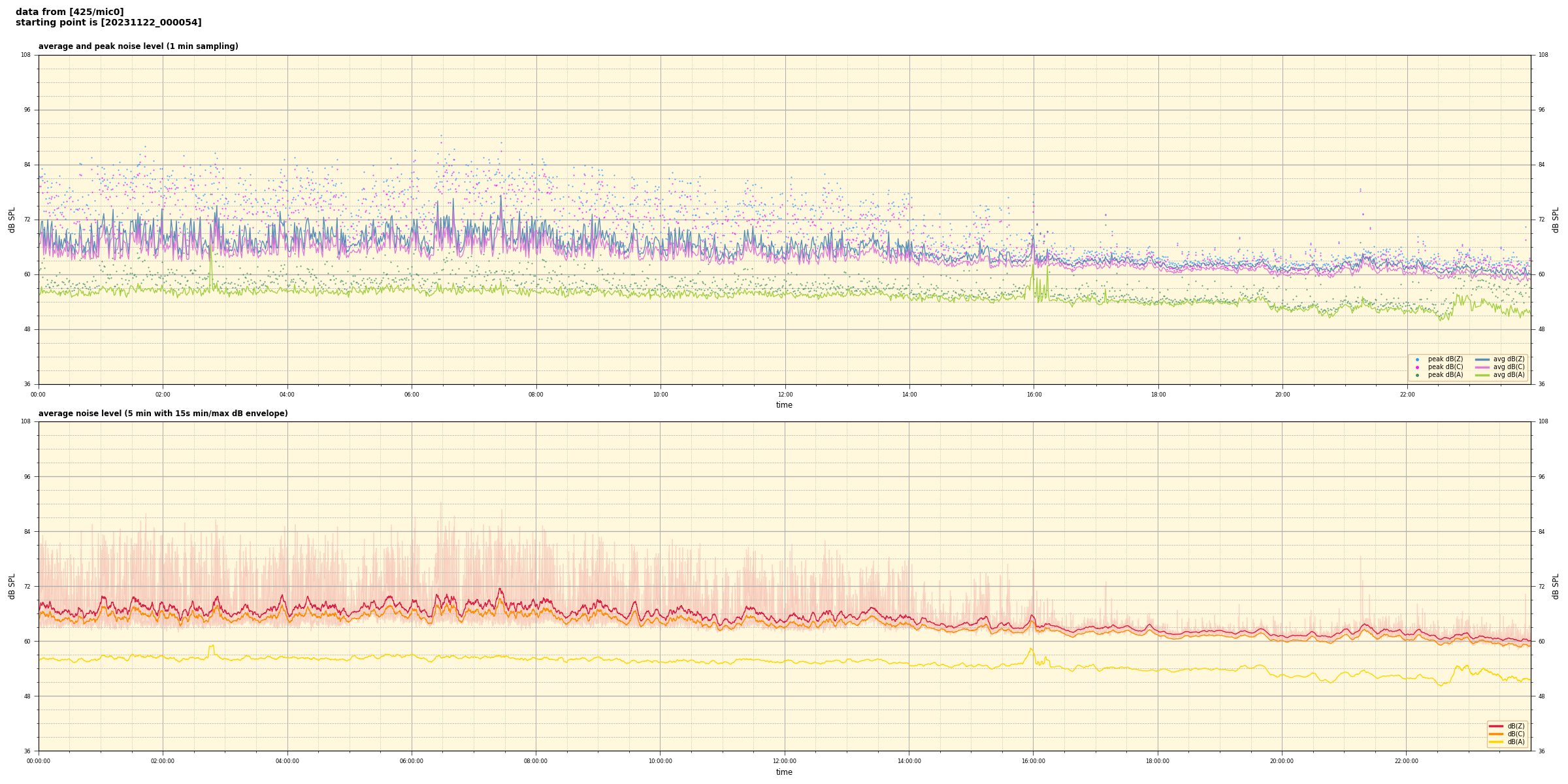Click the starting point timestamp text
The height and width of the screenshot is (784, 1568).
click(x=108, y=23)
